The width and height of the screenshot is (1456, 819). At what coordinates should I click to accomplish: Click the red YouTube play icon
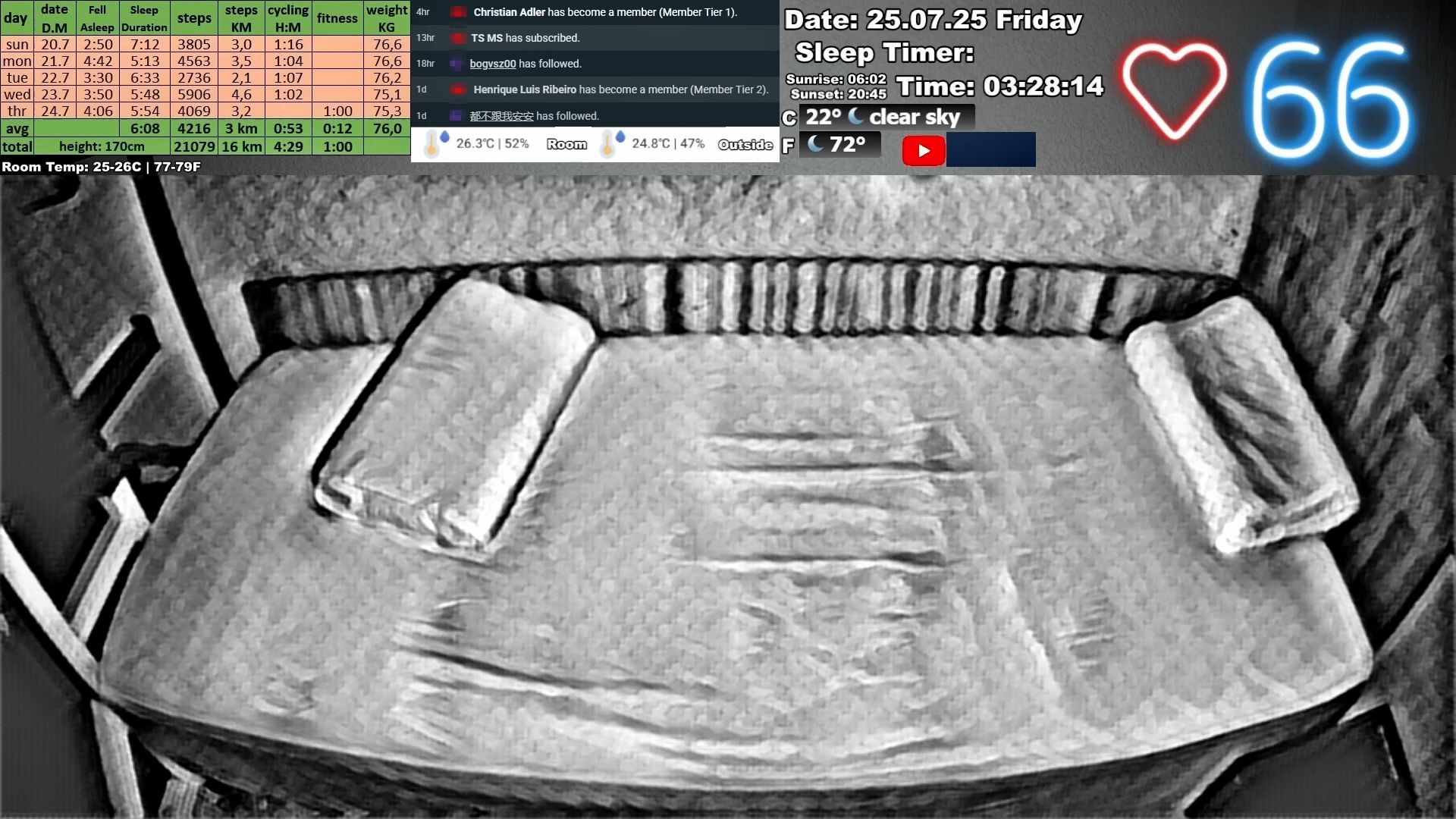tap(924, 150)
